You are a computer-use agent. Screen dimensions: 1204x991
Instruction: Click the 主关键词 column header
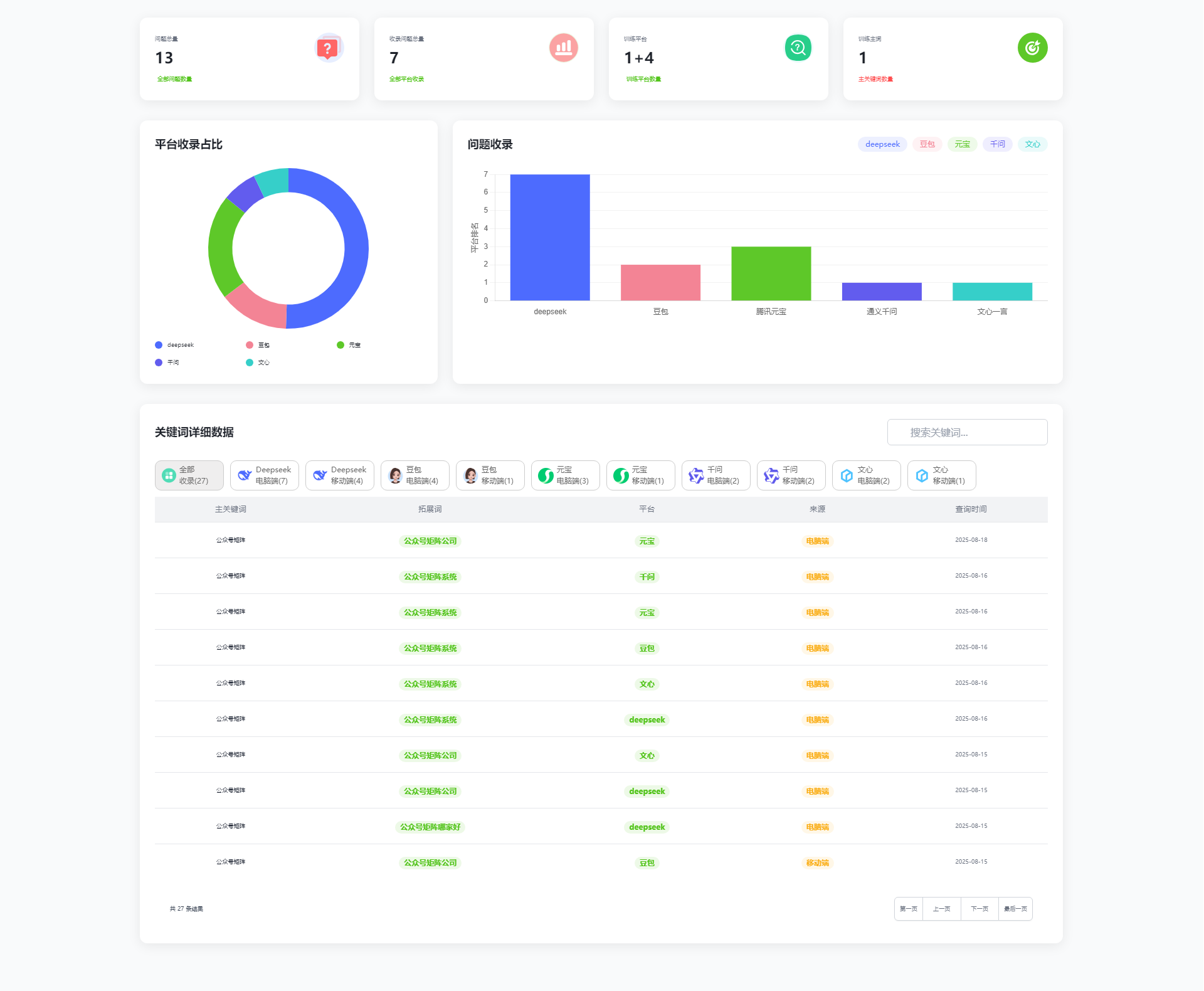(231, 509)
